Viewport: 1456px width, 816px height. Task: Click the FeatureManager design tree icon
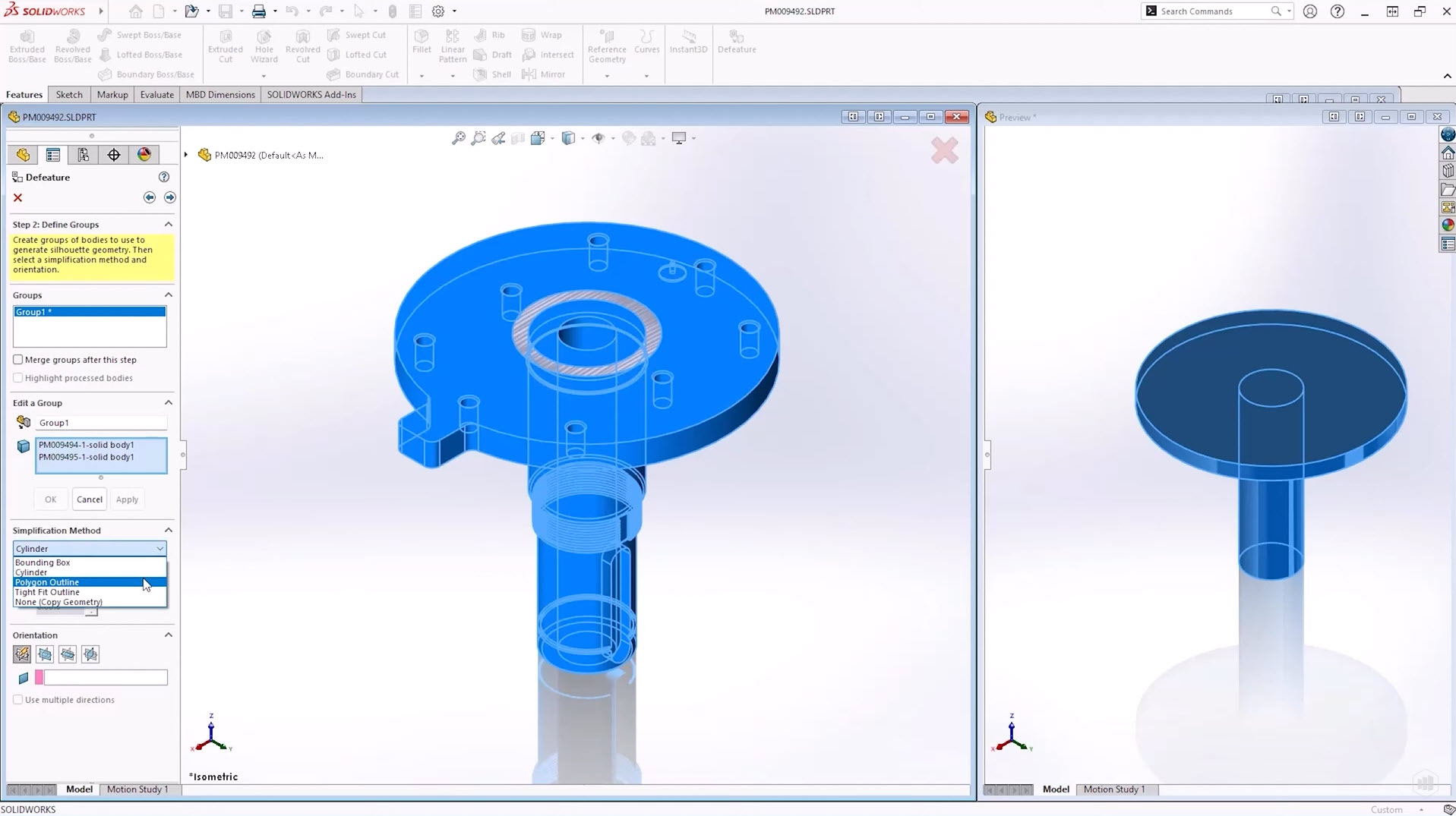pos(23,155)
